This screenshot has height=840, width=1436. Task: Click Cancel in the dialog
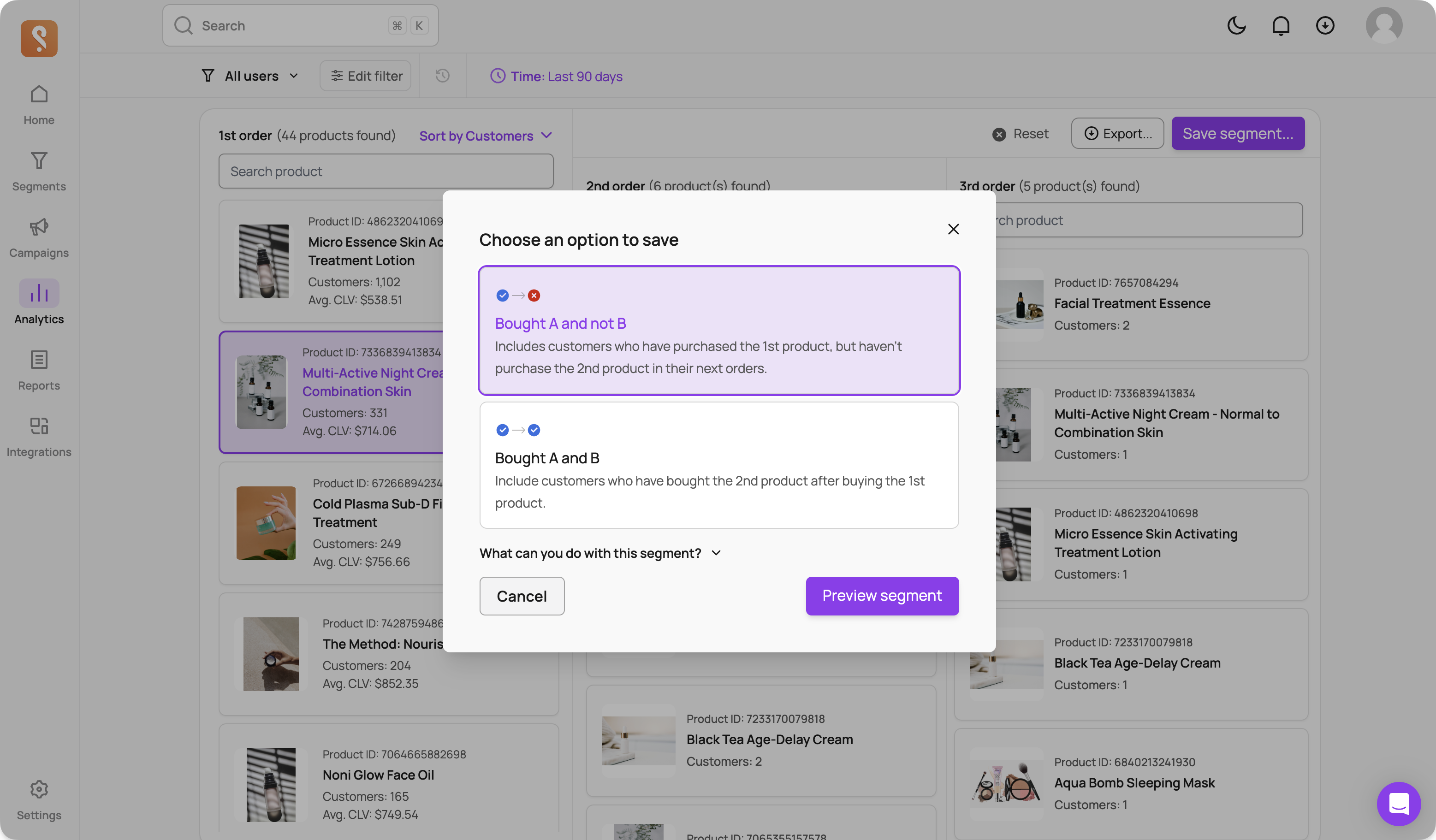pyautogui.click(x=522, y=596)
